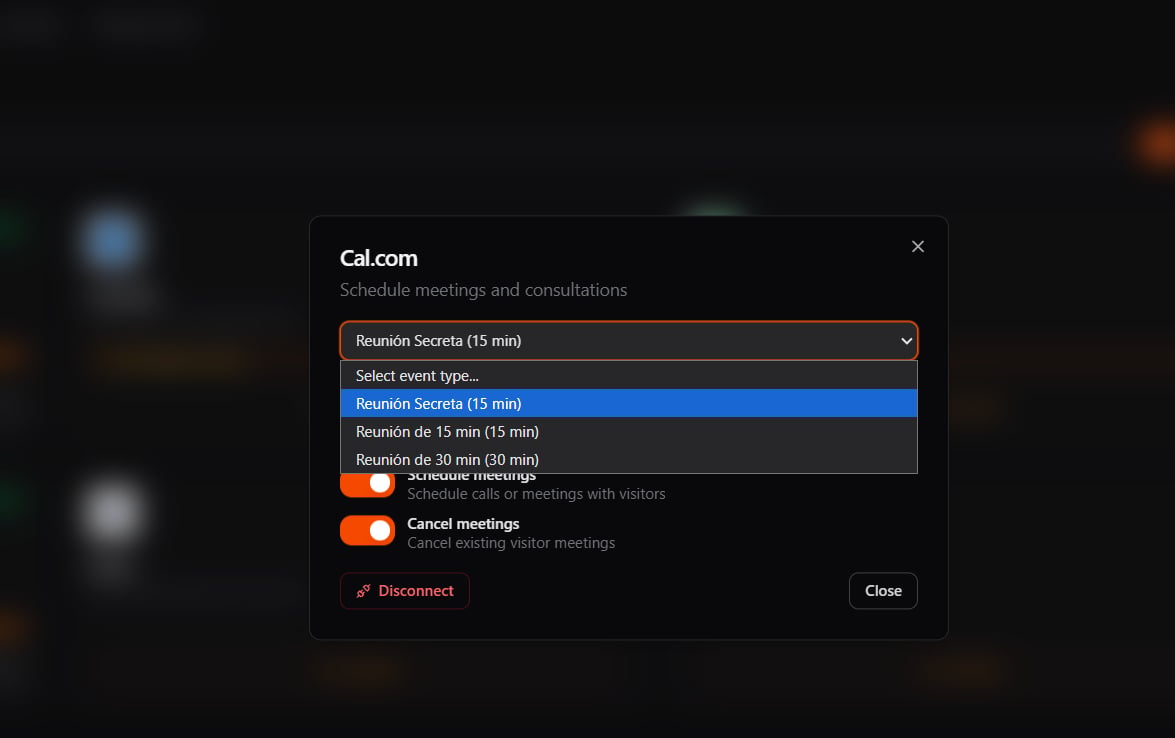This screenshot has height=738, width=1175.
Task: Click 'Cancel existing visitor meetings' description
Action: [x=511, y=542]
